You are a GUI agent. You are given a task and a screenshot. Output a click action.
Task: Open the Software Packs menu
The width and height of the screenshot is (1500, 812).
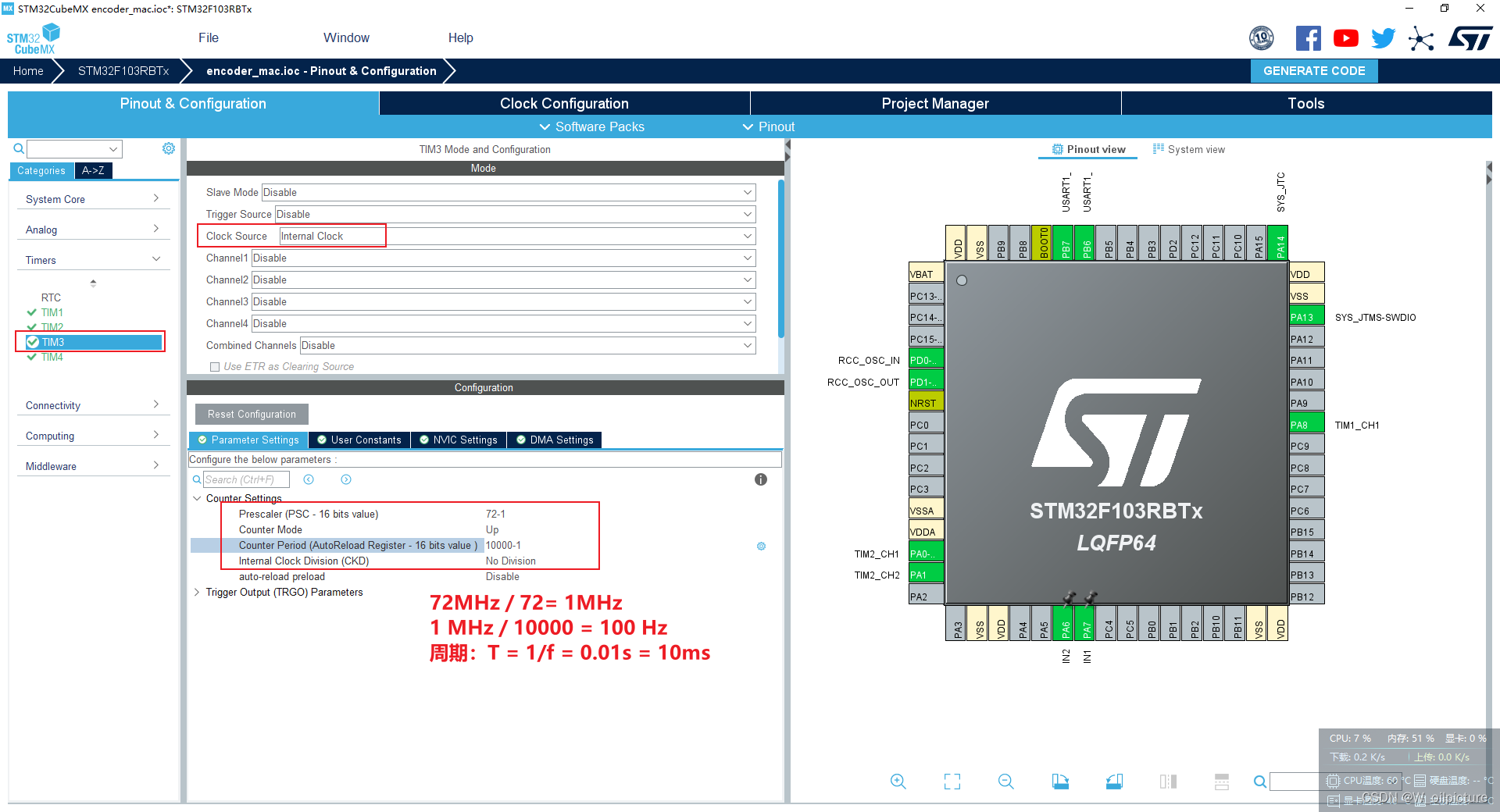[x=591, y=126]
